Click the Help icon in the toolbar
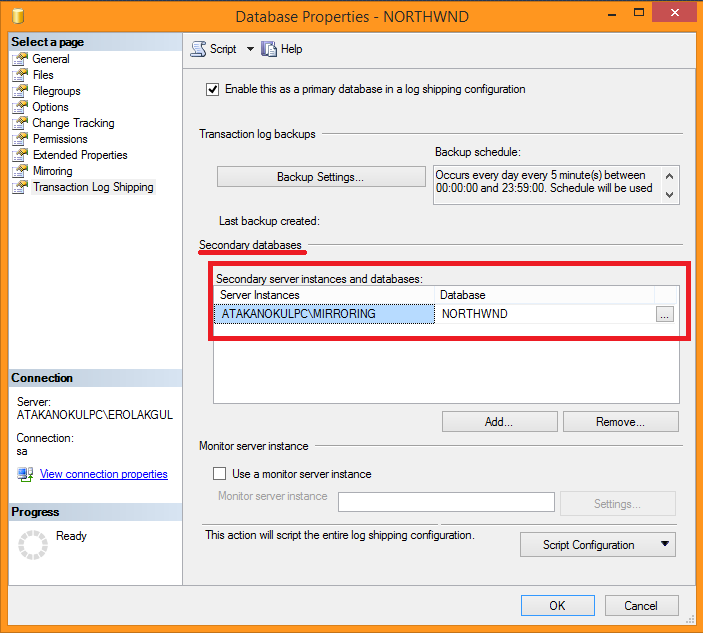703x633 pixels. coord(269,49)
